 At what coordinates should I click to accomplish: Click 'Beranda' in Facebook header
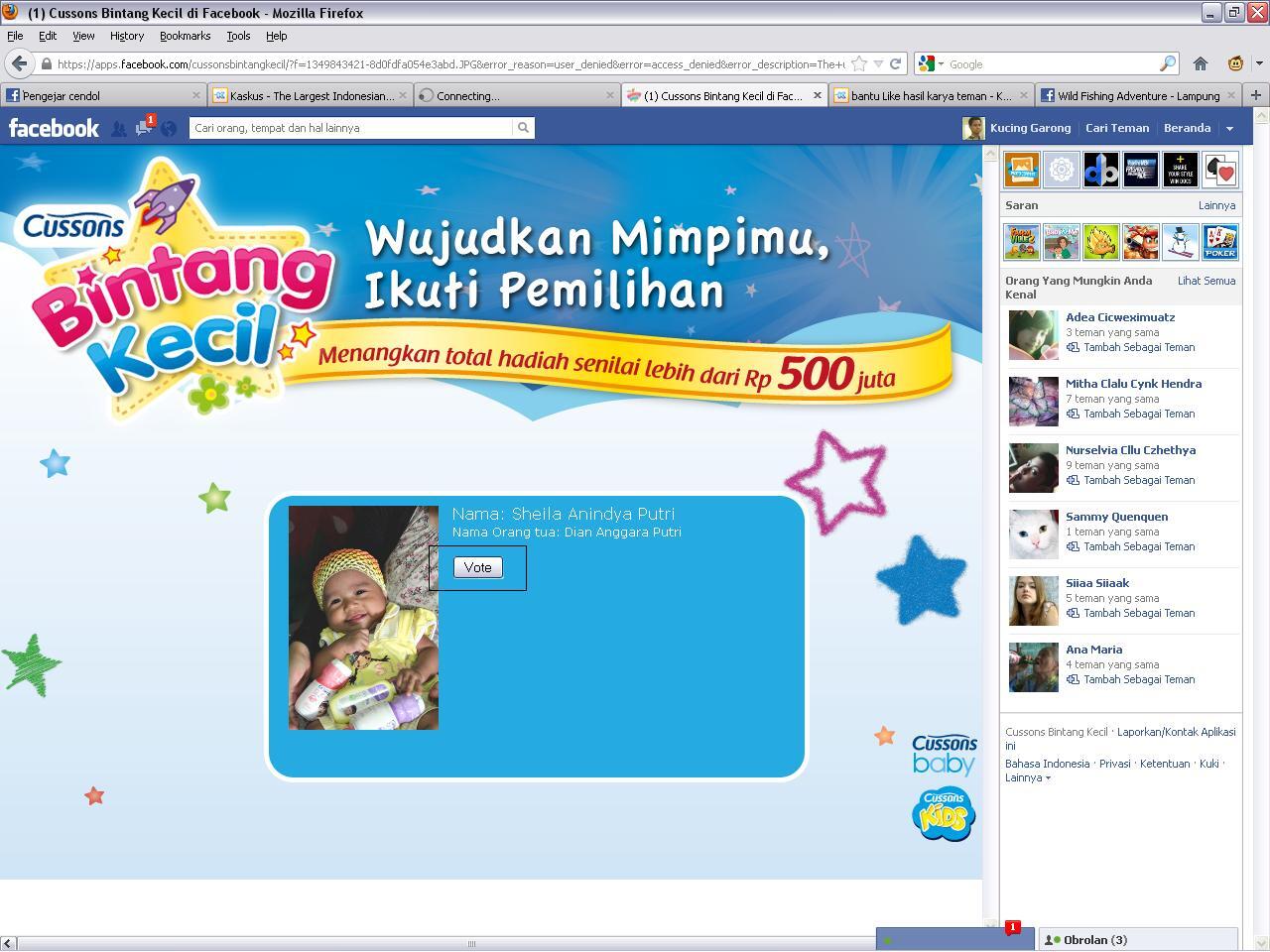pyautogui.click(x=1187, y=128)
